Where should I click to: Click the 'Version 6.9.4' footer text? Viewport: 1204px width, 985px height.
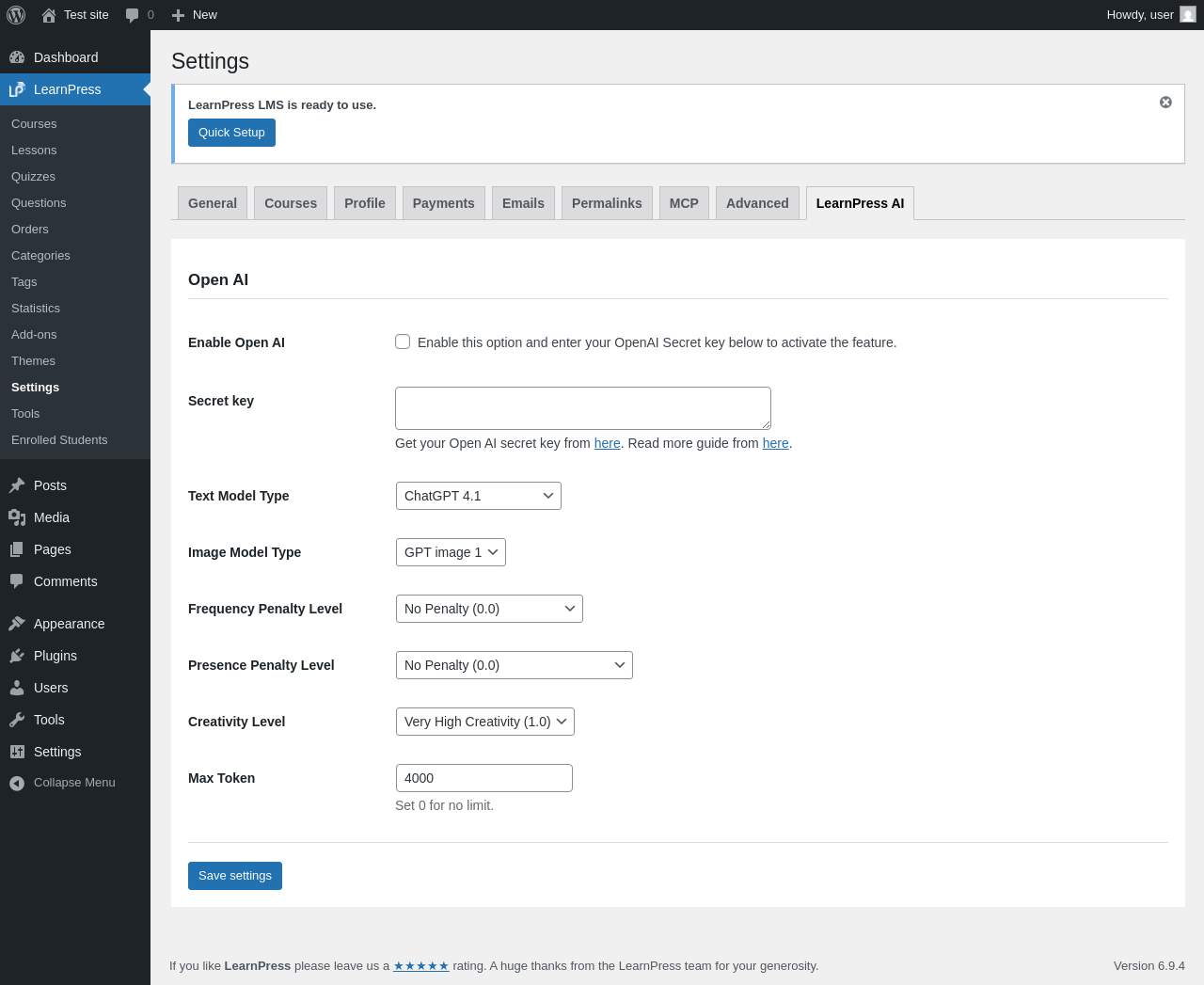1149,966
